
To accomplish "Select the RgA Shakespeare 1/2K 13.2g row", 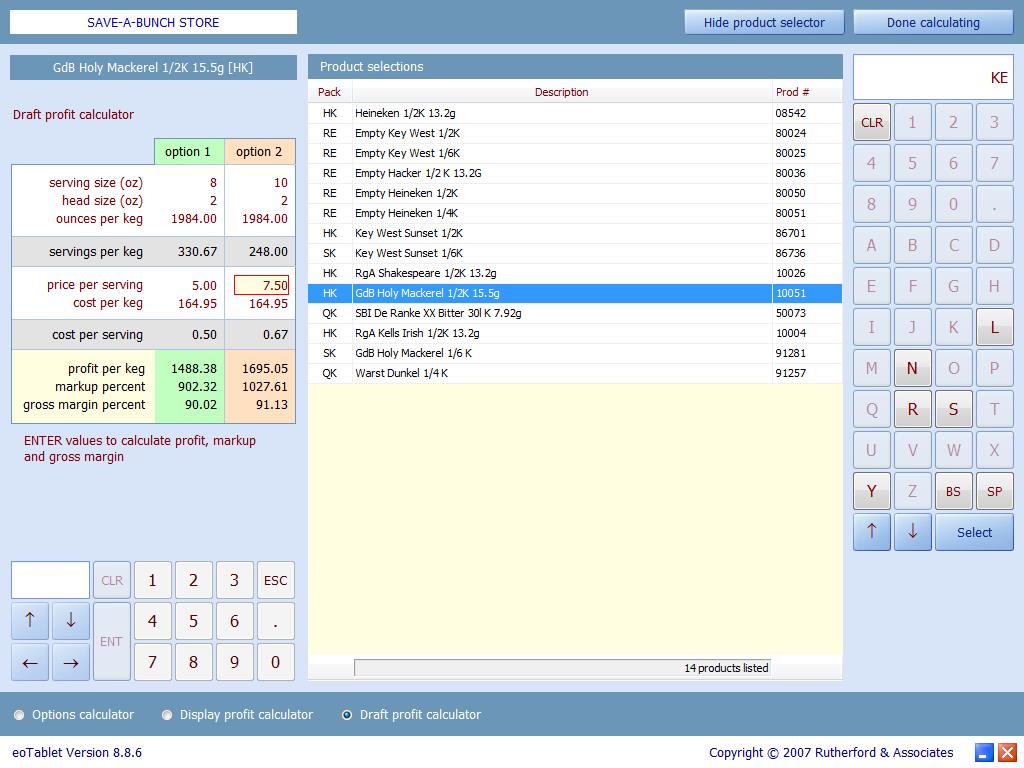I will [x=575, y=273].
